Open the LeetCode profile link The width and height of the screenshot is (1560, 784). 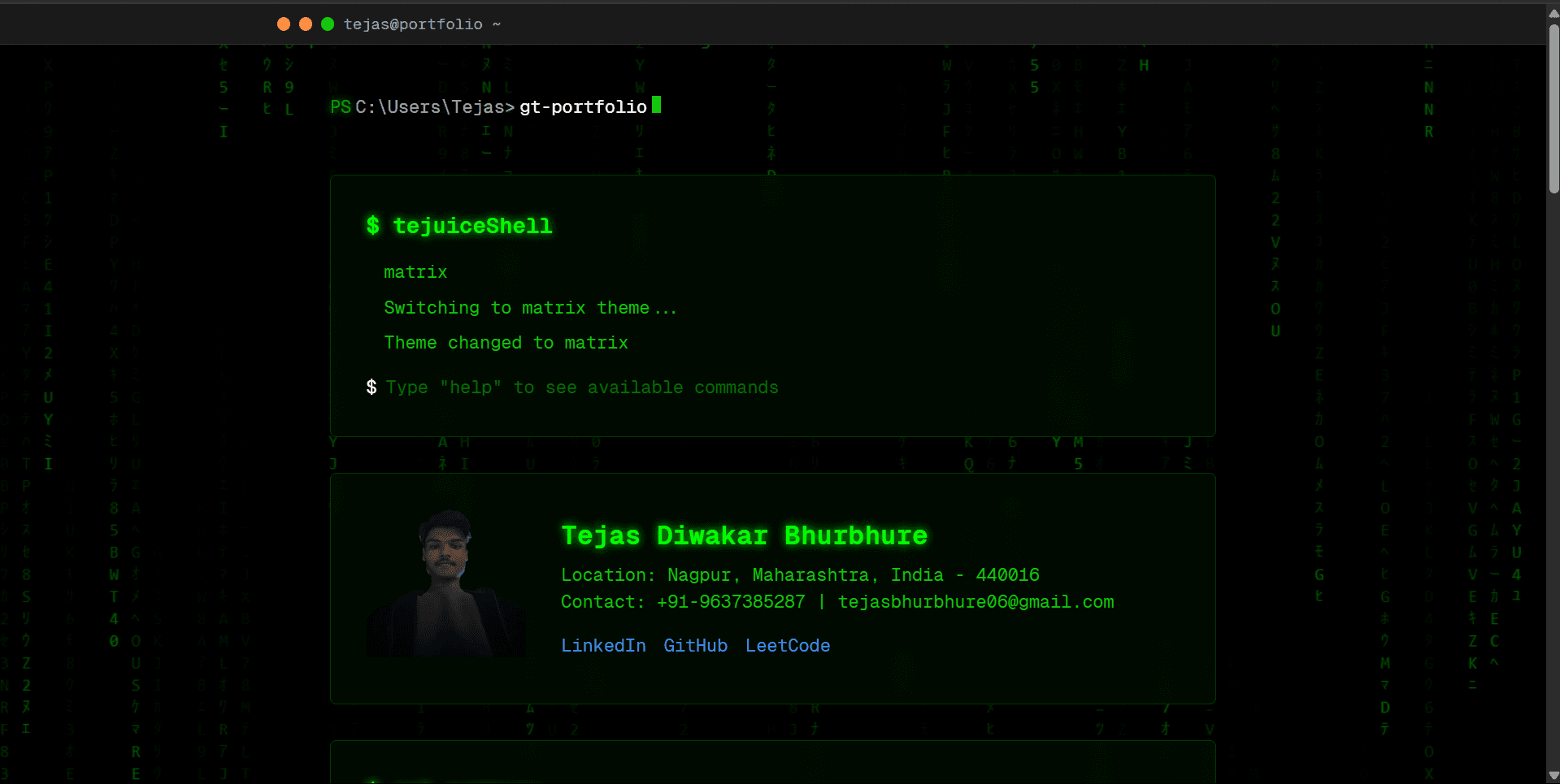[788, 646]
